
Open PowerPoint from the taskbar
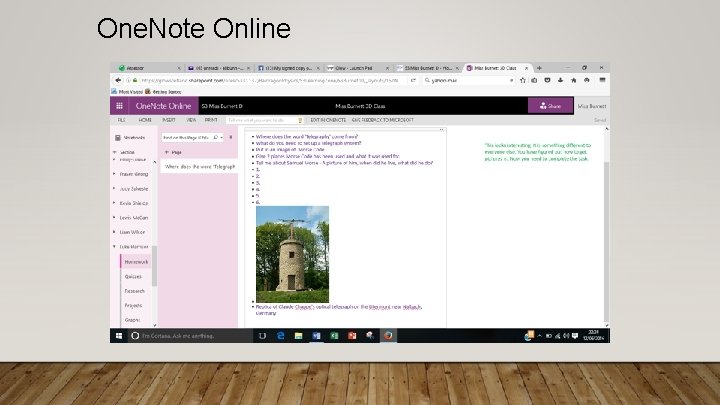point(352,336)
